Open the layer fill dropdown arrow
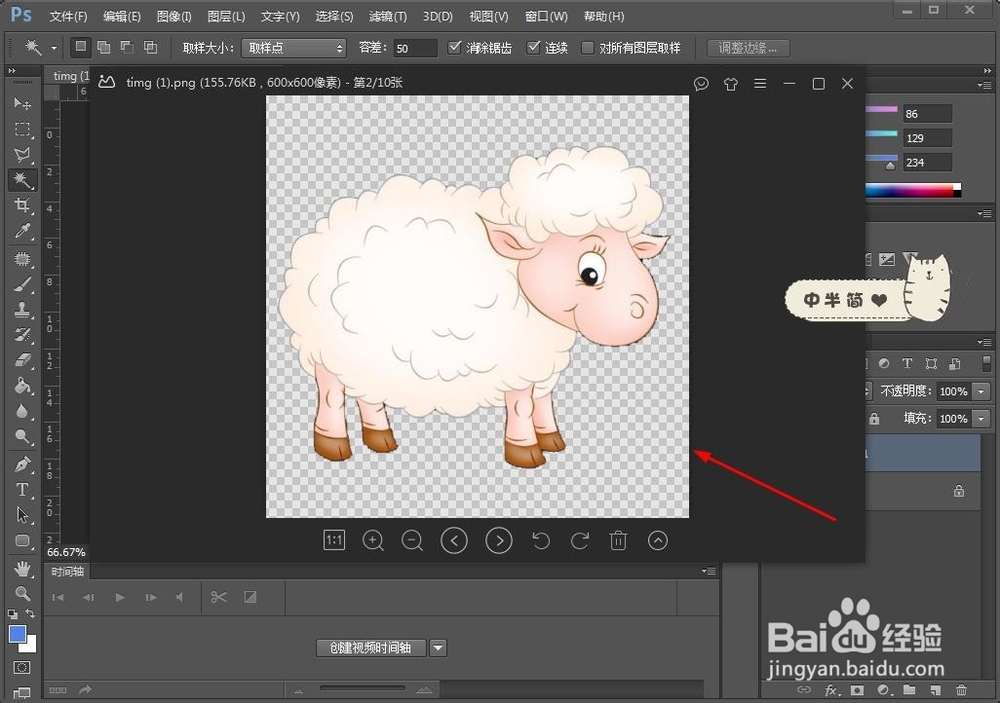This screenshot has width=1000, height=703. click(982, 418)
